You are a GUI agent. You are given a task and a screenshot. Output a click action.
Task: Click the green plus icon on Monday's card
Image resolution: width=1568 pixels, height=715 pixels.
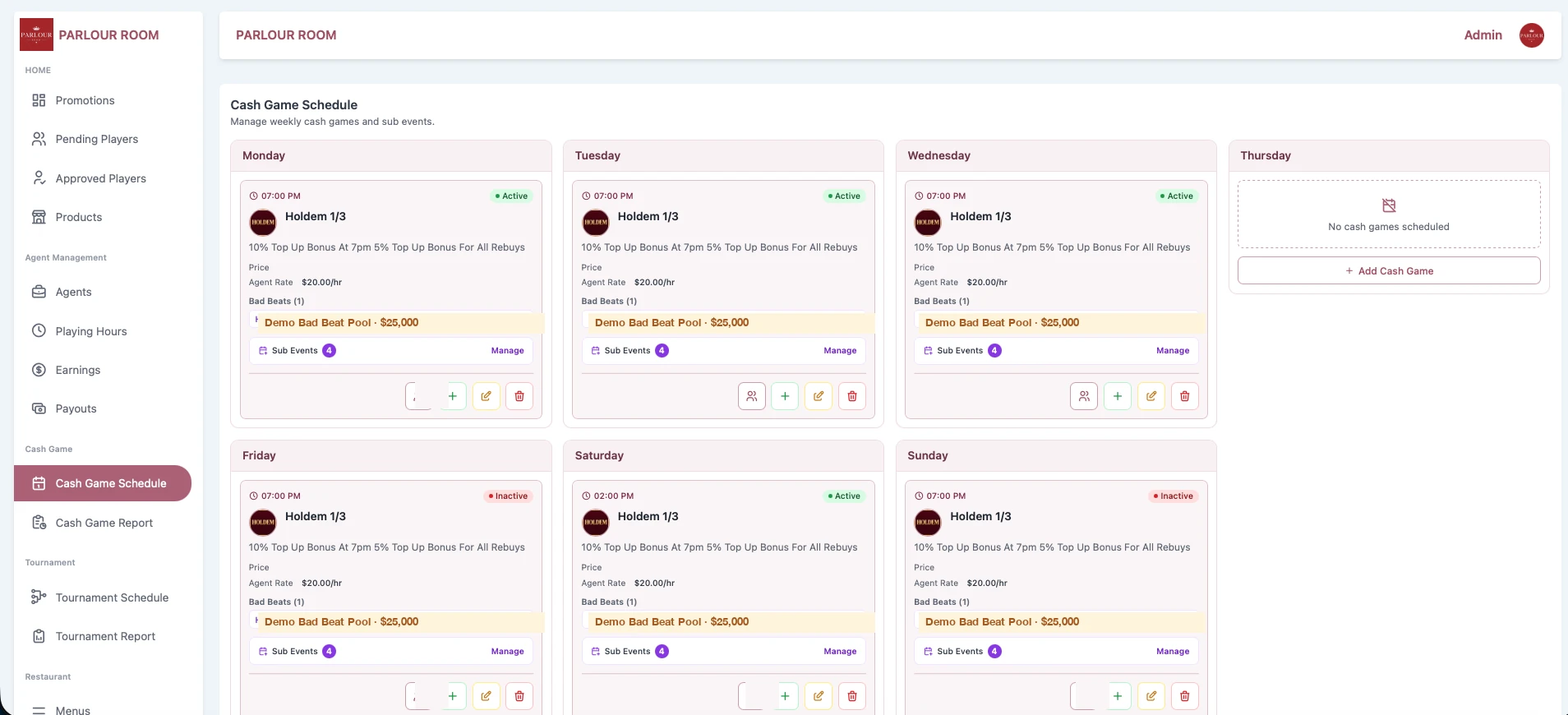pos(453,396)
